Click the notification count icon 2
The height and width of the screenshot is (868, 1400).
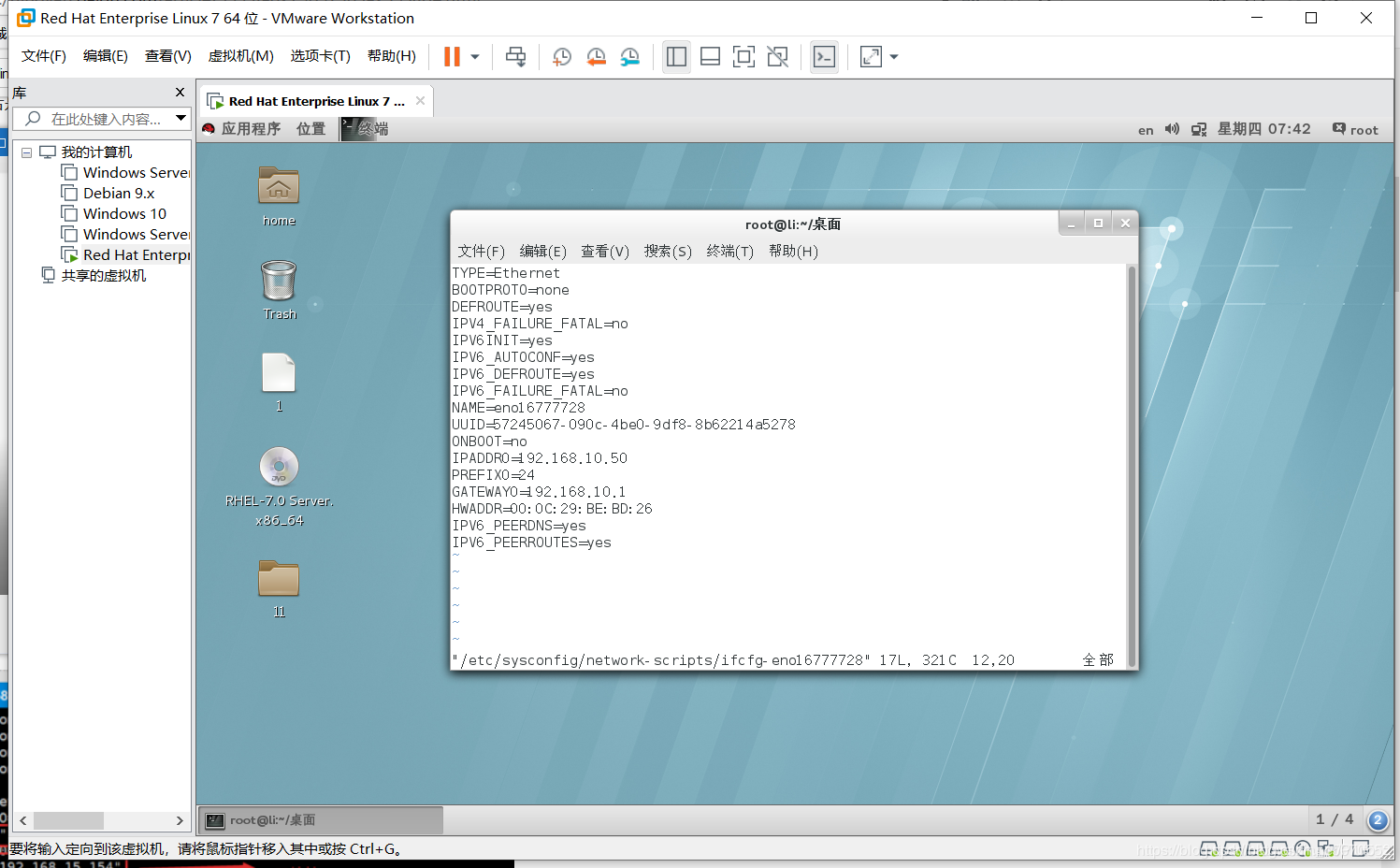pos(1378,820)
